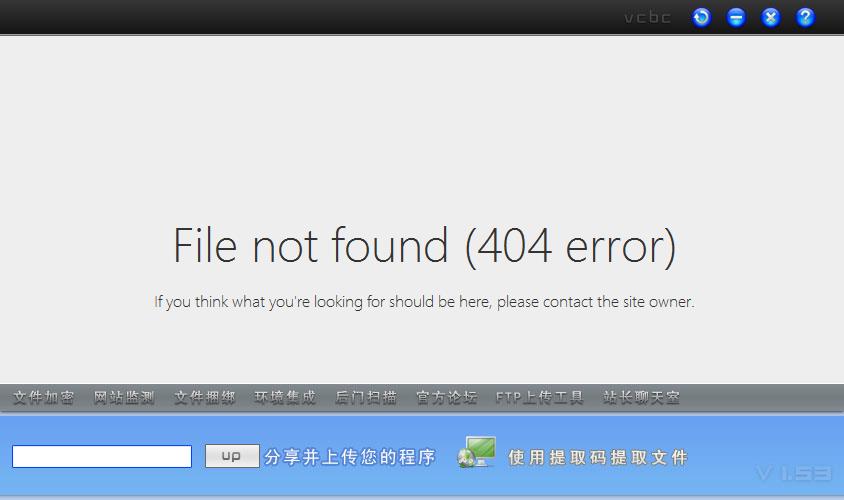
Task: Click the vcbc title text
Action: point(648,18)
